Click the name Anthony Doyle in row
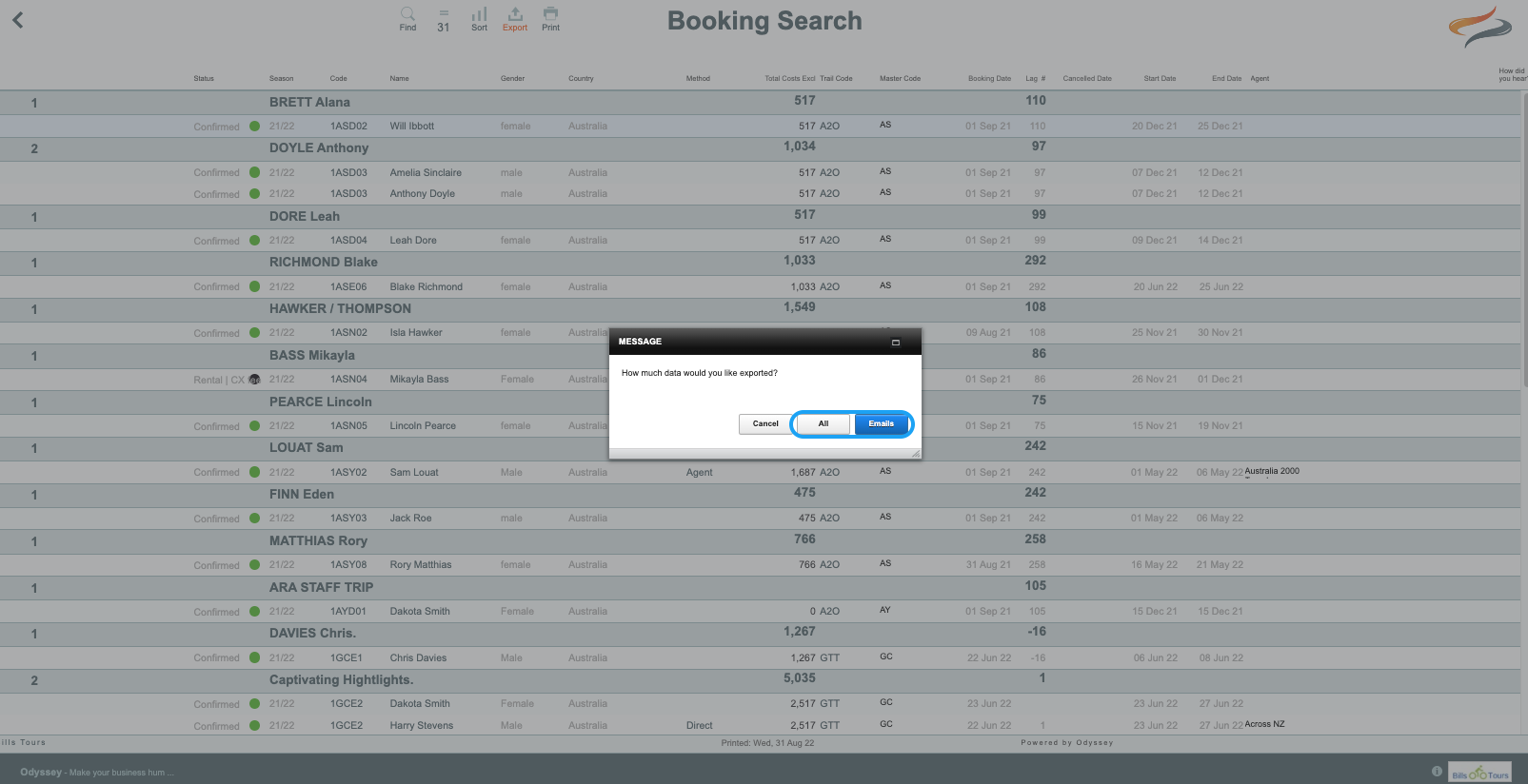 pyautogui.click(x=422, y=193)
